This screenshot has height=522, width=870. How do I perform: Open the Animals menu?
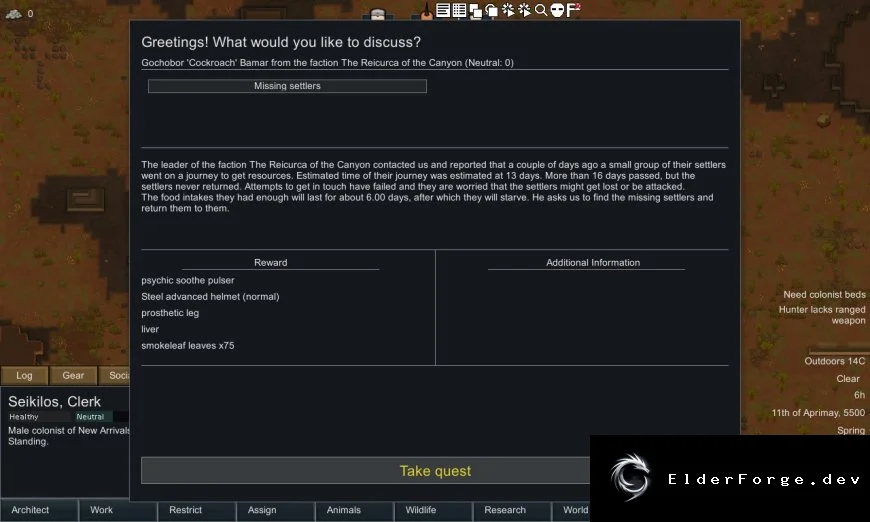[354, 510]
